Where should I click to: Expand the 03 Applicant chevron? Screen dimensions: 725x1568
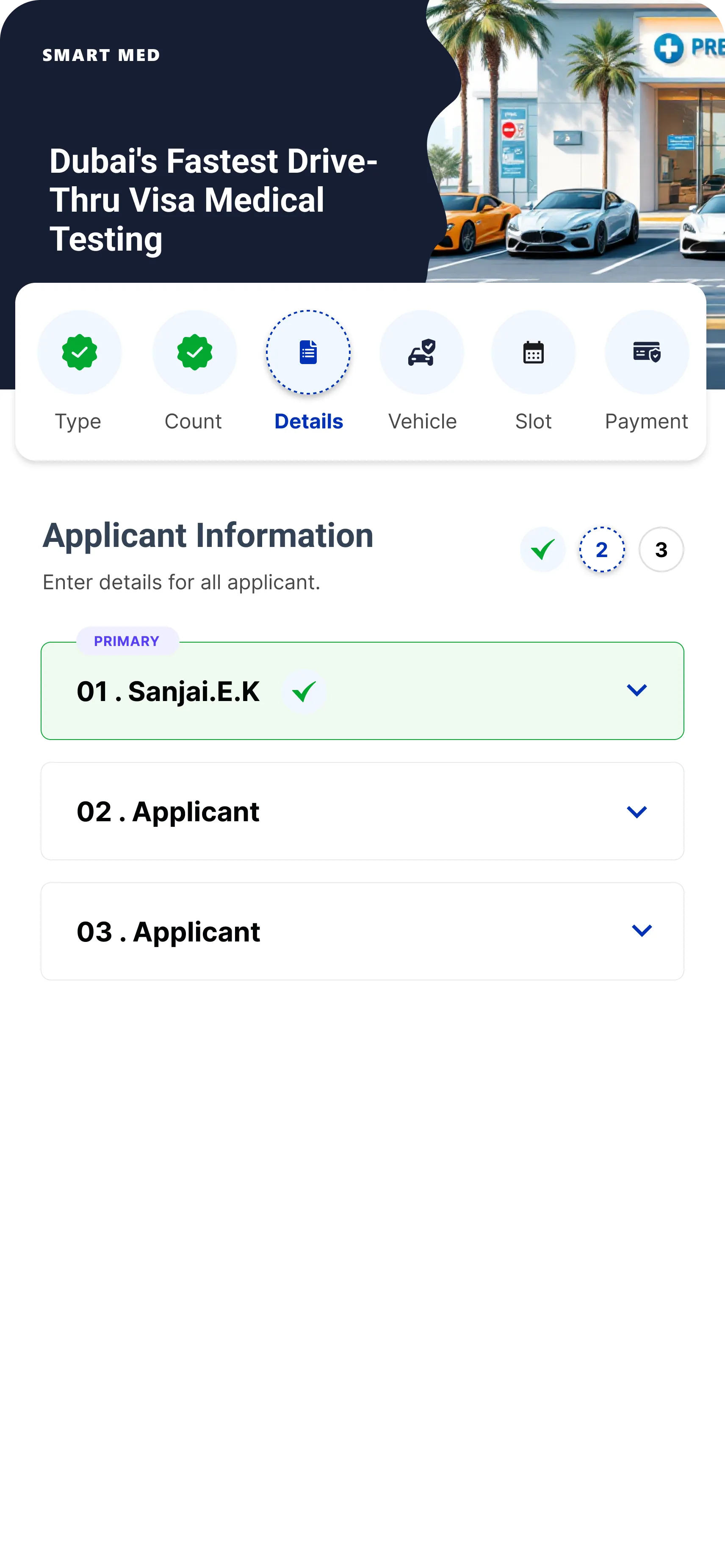[x=642, y=931]
